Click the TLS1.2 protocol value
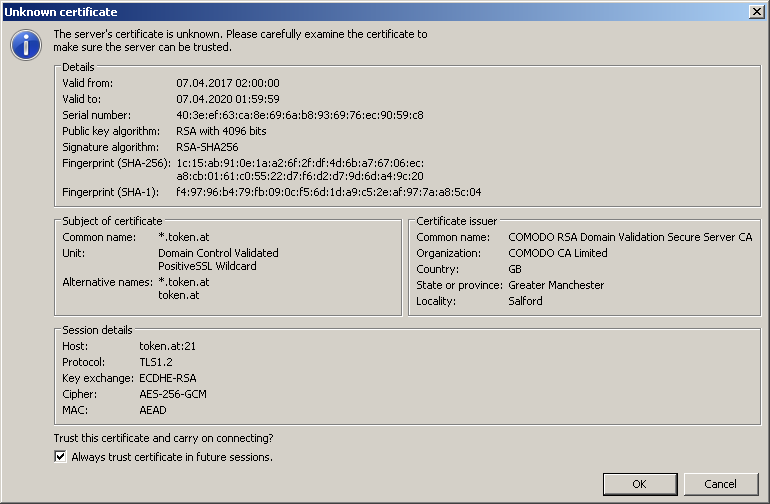The width and height of the screenshot is (770, 504). pyautogui.click(x=156, y=362)
